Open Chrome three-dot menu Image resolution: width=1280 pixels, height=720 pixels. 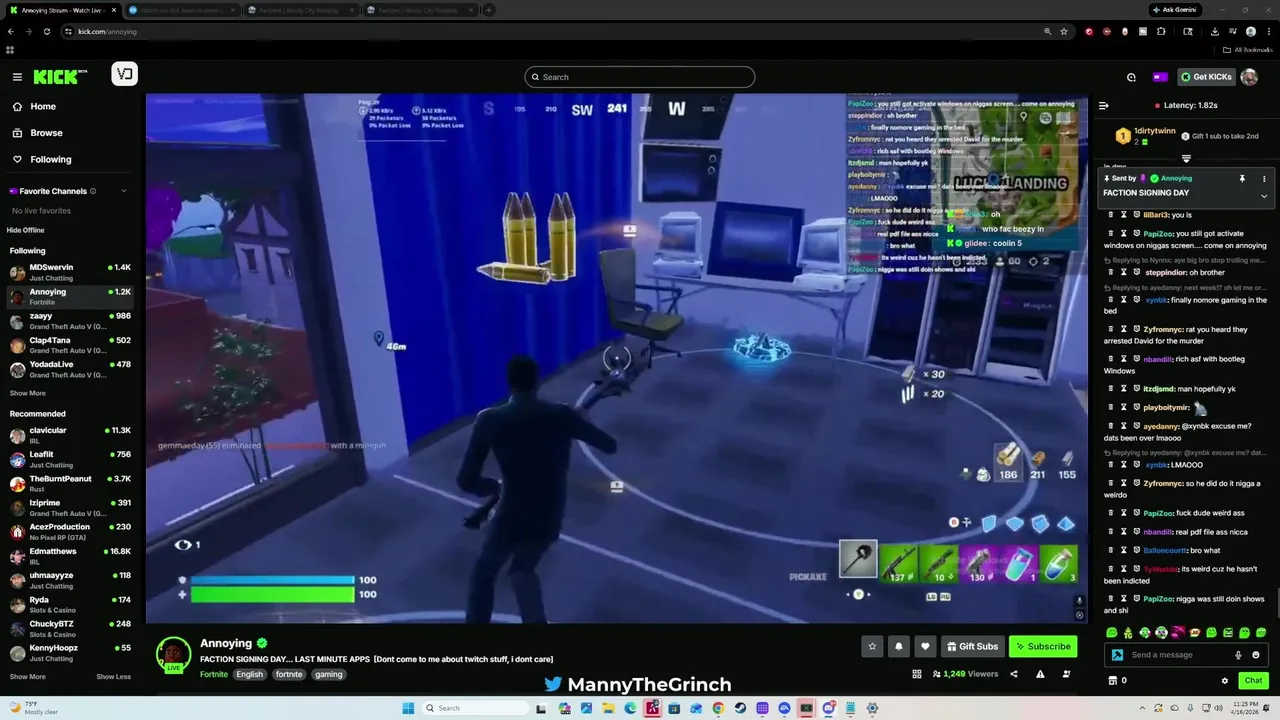[x=1268, y=31]
